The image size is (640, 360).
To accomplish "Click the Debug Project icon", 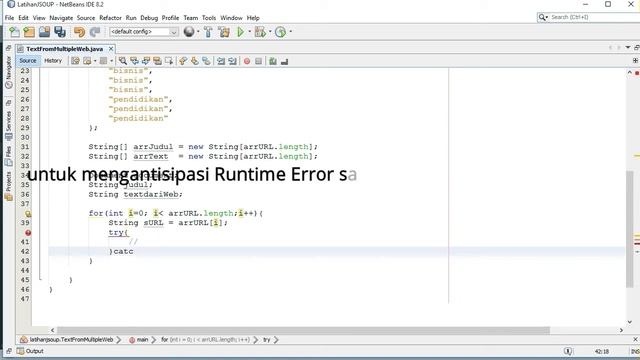I will pos(260,32).
